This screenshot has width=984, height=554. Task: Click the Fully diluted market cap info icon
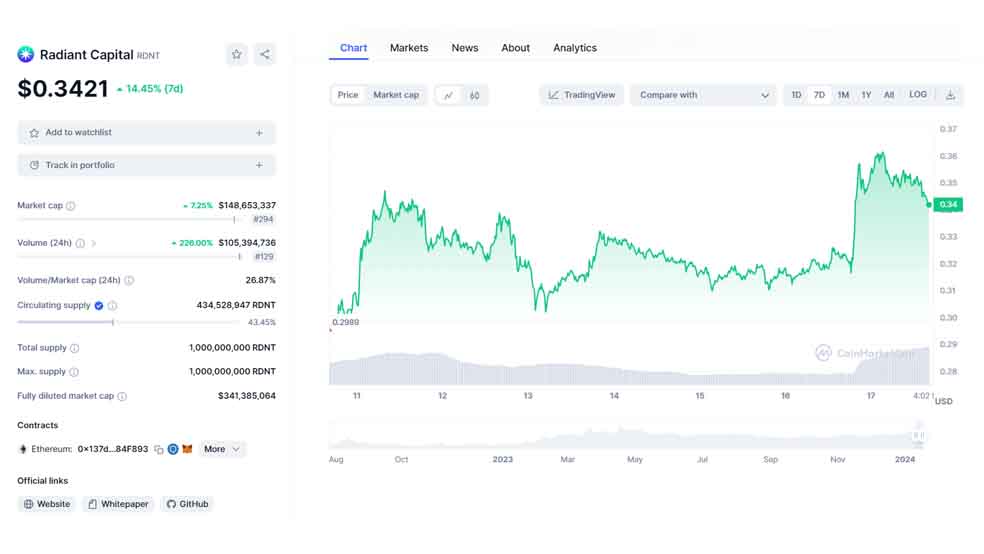(x=122, y=396)
